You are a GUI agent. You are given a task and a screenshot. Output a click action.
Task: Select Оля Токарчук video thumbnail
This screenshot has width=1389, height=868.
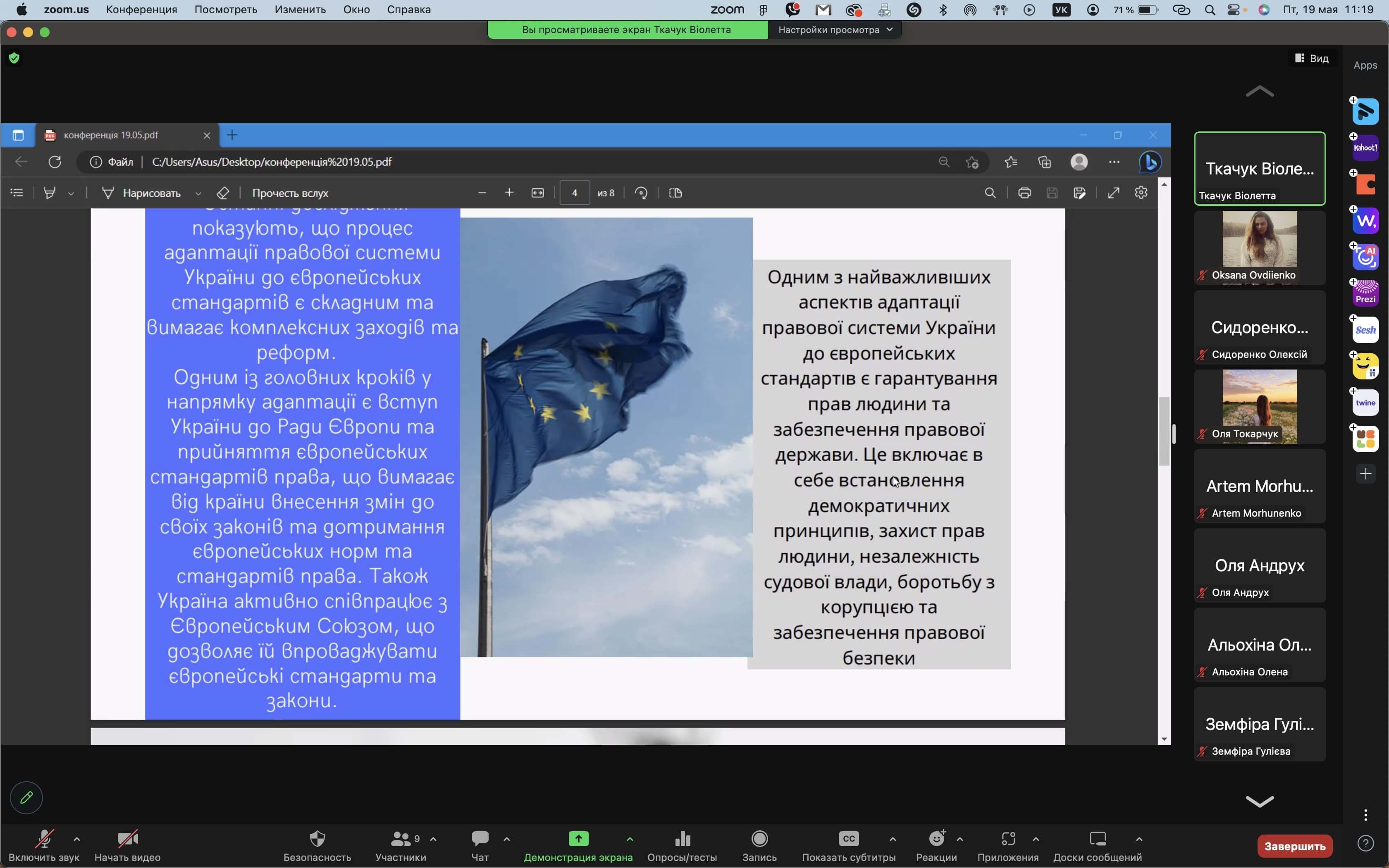[x=1259, y=406]
